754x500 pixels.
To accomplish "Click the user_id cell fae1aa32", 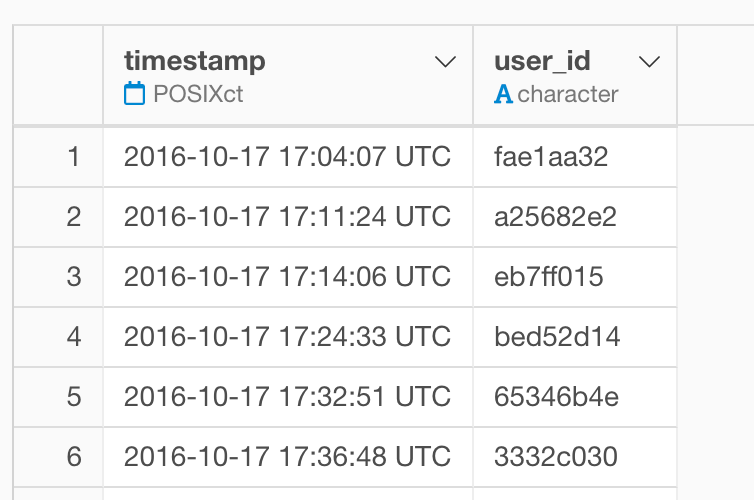I will coord(575,157).
